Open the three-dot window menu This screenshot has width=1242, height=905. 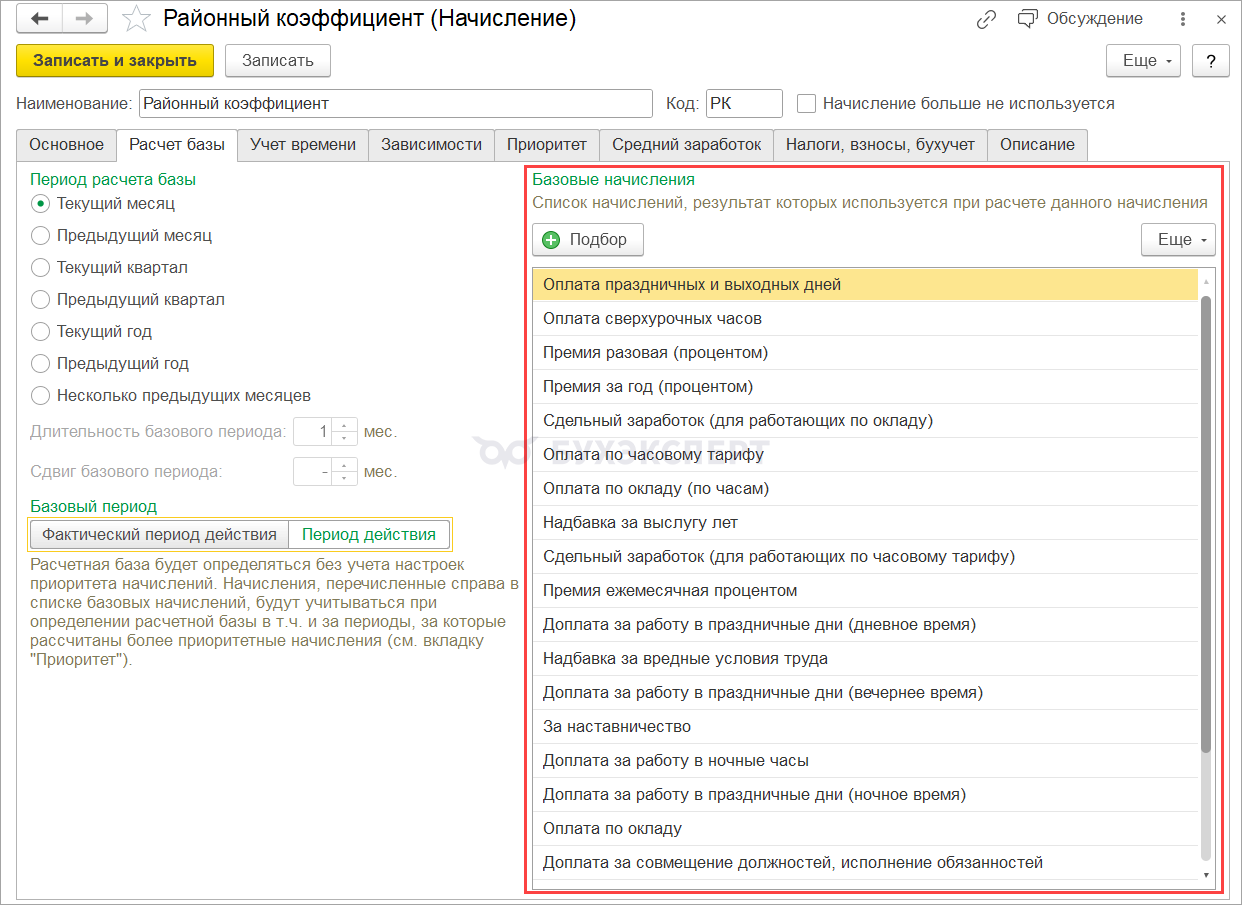pyautogui.click(x=1184, y=19)
